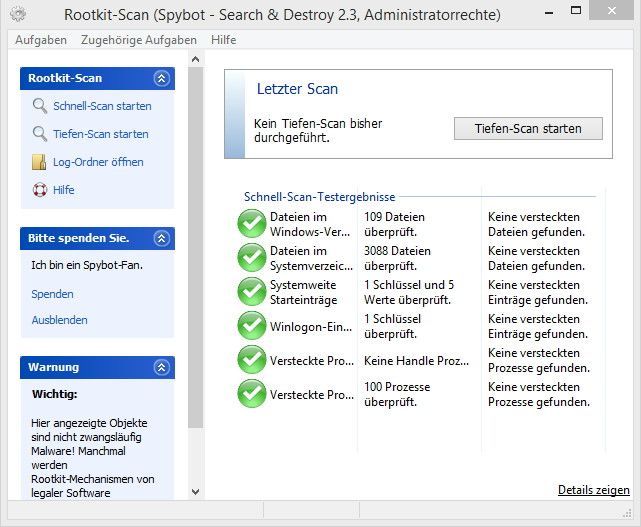Viewport: 641px width, 527px height.
Task: Click green check icon for Winlogon-Einträge
Action: coord(252,325)
